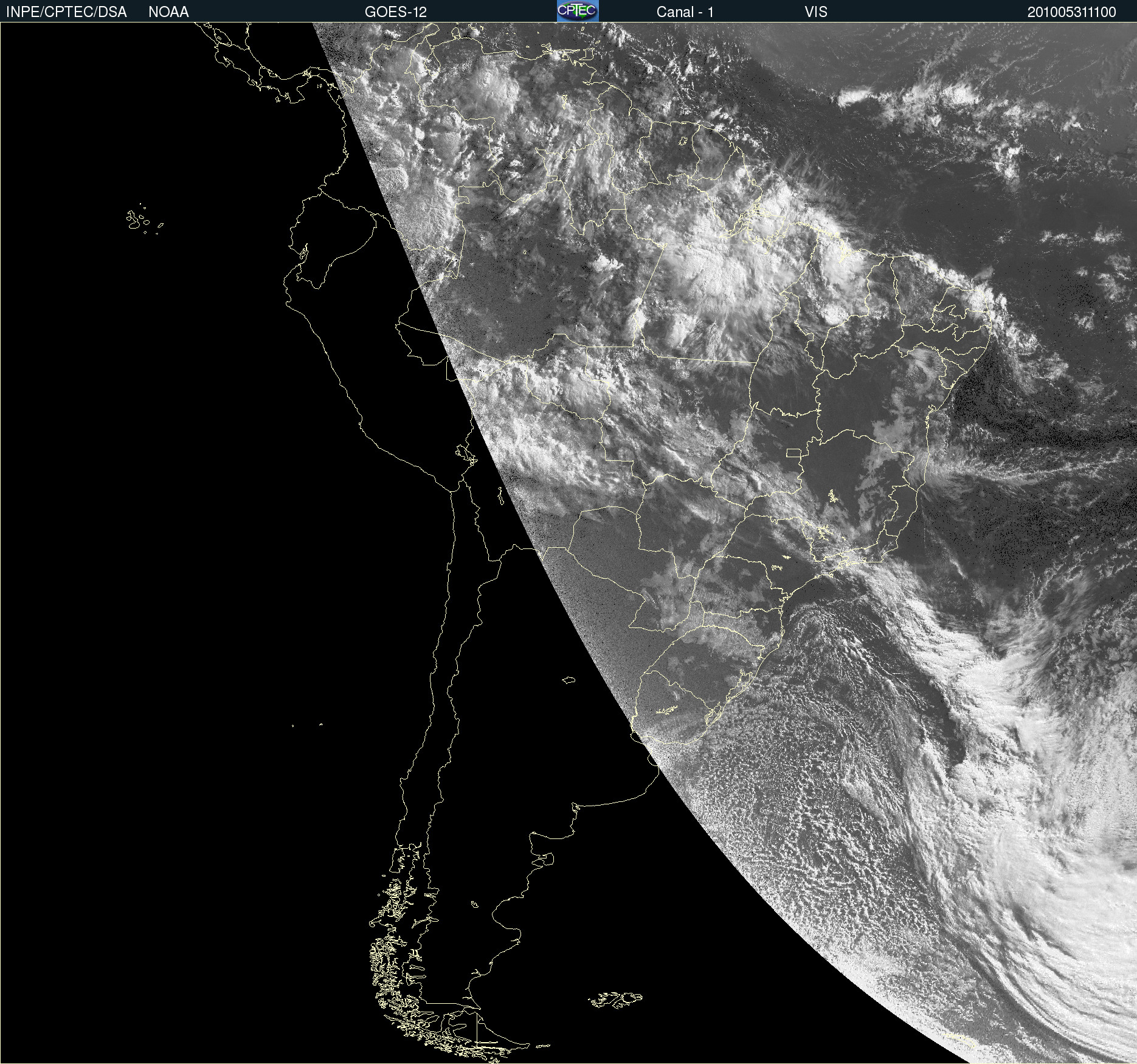Select the 201005311100 timestamp
Image resolution: width=1137 pixels, height=1064 pixels.
(x=1072, y=12)
